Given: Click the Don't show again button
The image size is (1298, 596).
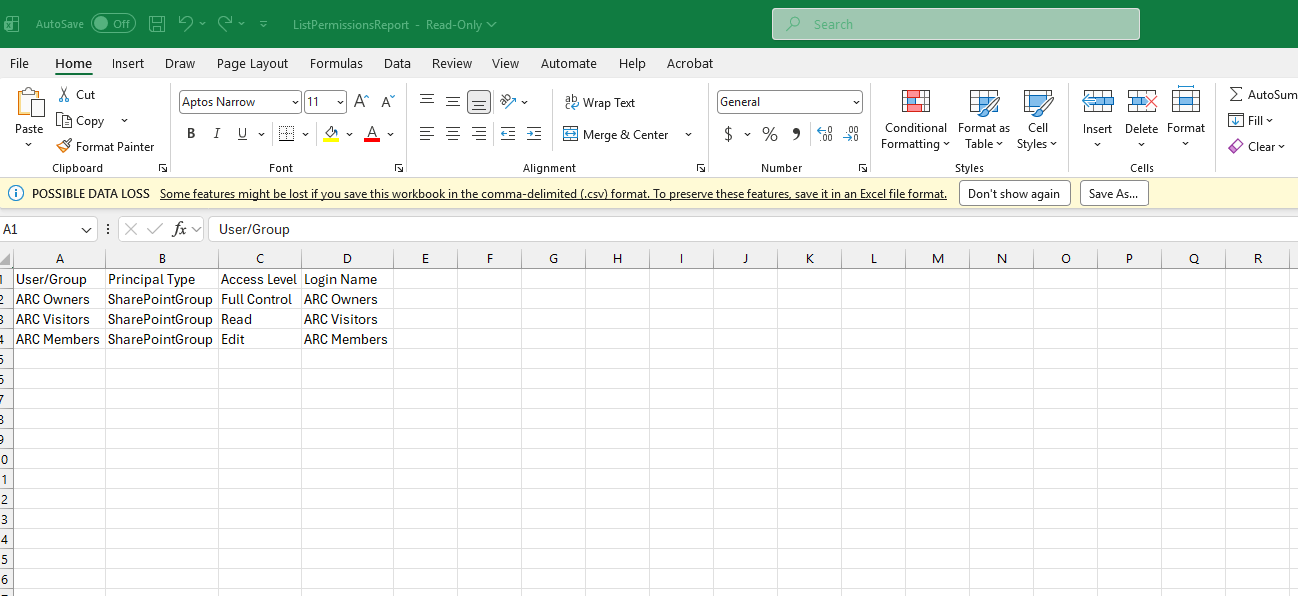Looking at the screenshot, I should point(1014,194).
